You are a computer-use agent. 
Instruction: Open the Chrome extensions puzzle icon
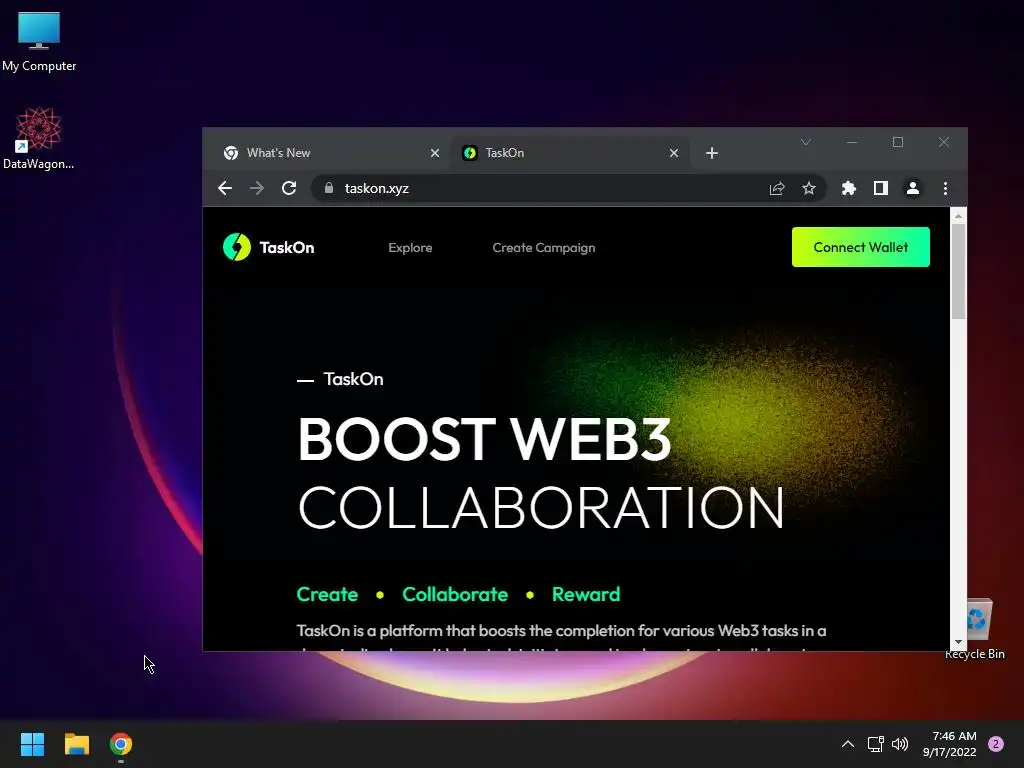[x=848, y=189]
